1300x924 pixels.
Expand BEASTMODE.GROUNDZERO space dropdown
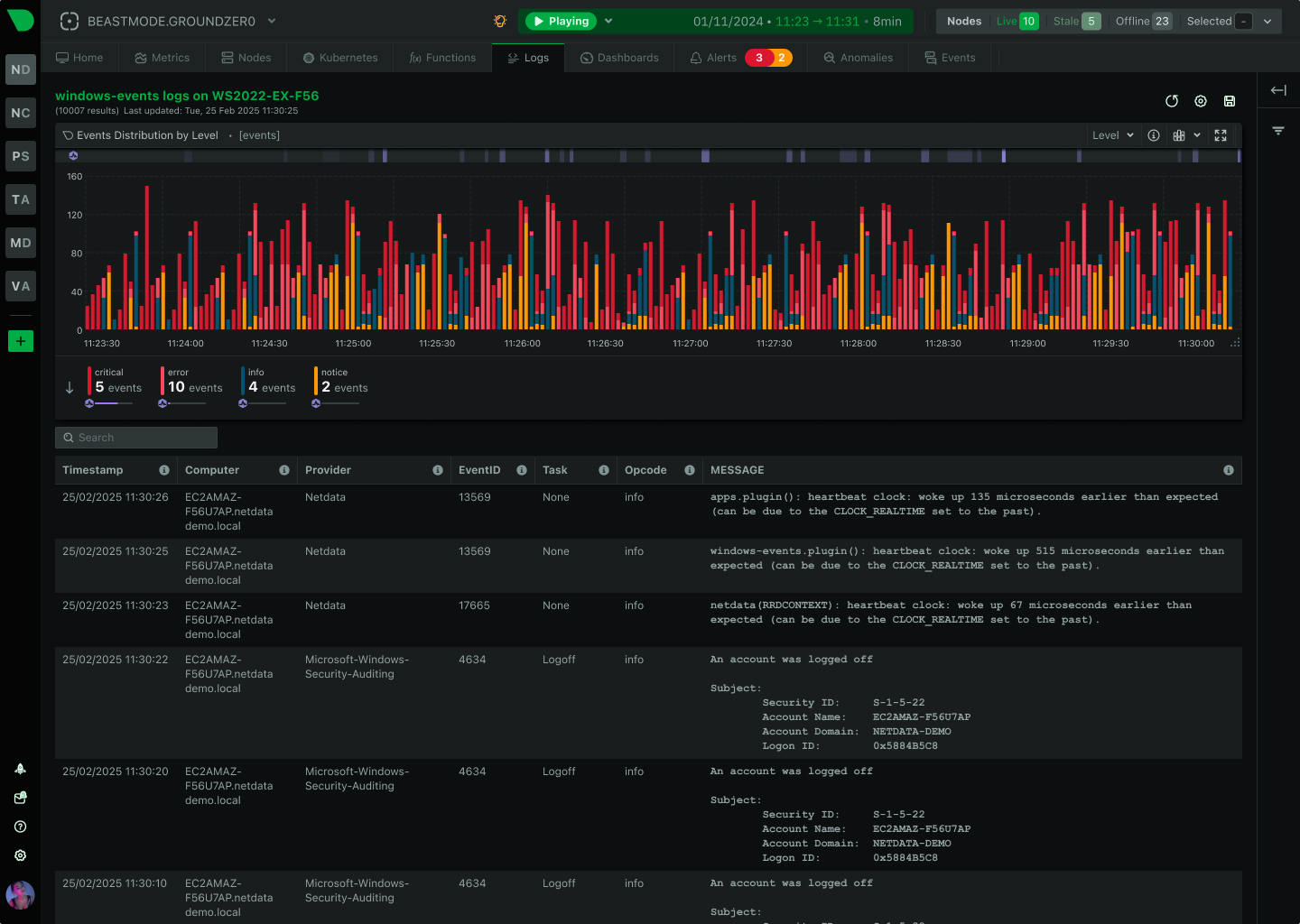[x=272, y=21]
